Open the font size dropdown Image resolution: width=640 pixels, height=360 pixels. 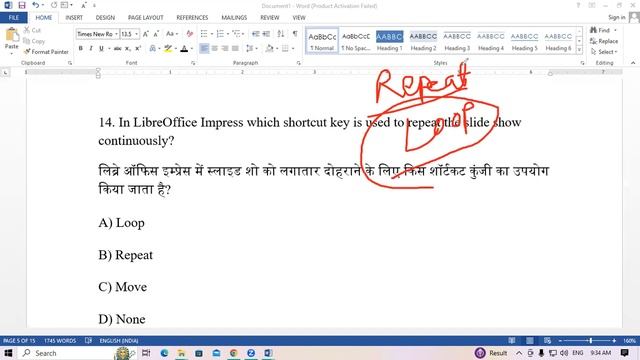pos(137,34)
